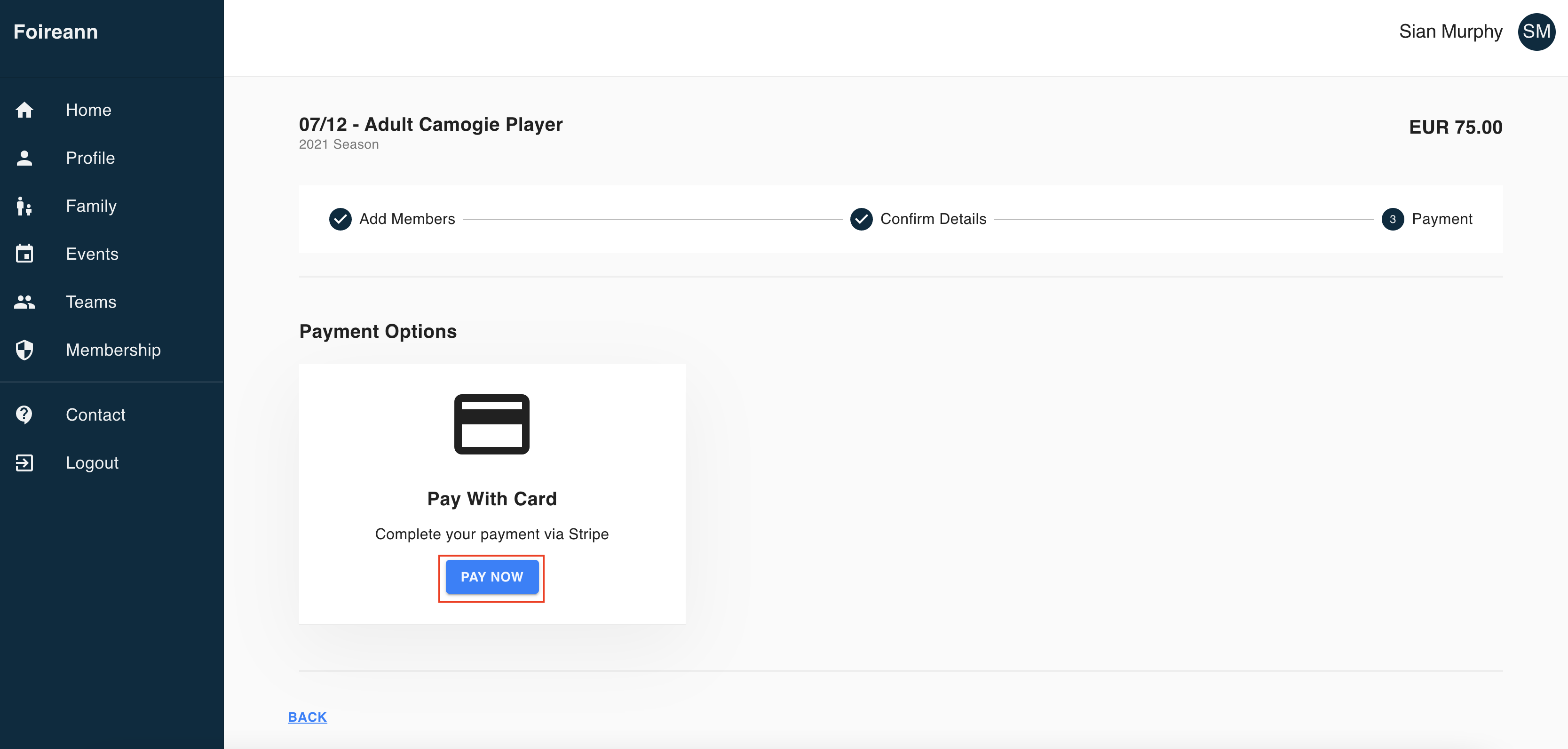This screenshot has width=1568, height=749.
Task: Click the Family icon in sidebar
Action: point(24,206)
